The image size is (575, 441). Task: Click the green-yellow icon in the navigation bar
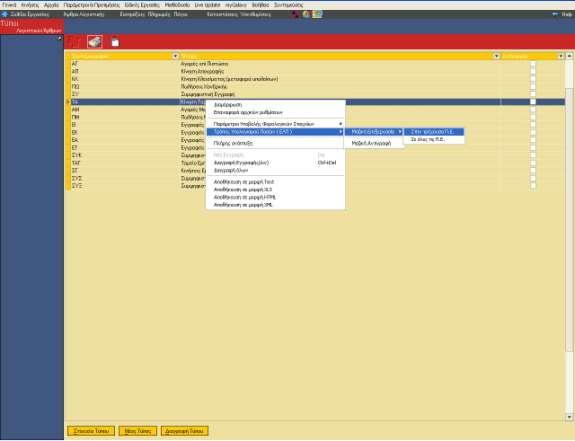pos(317,14)
